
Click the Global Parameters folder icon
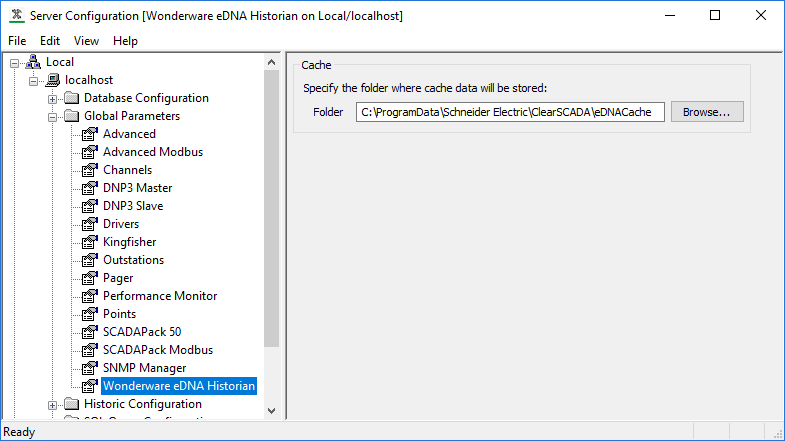point(71,116)
